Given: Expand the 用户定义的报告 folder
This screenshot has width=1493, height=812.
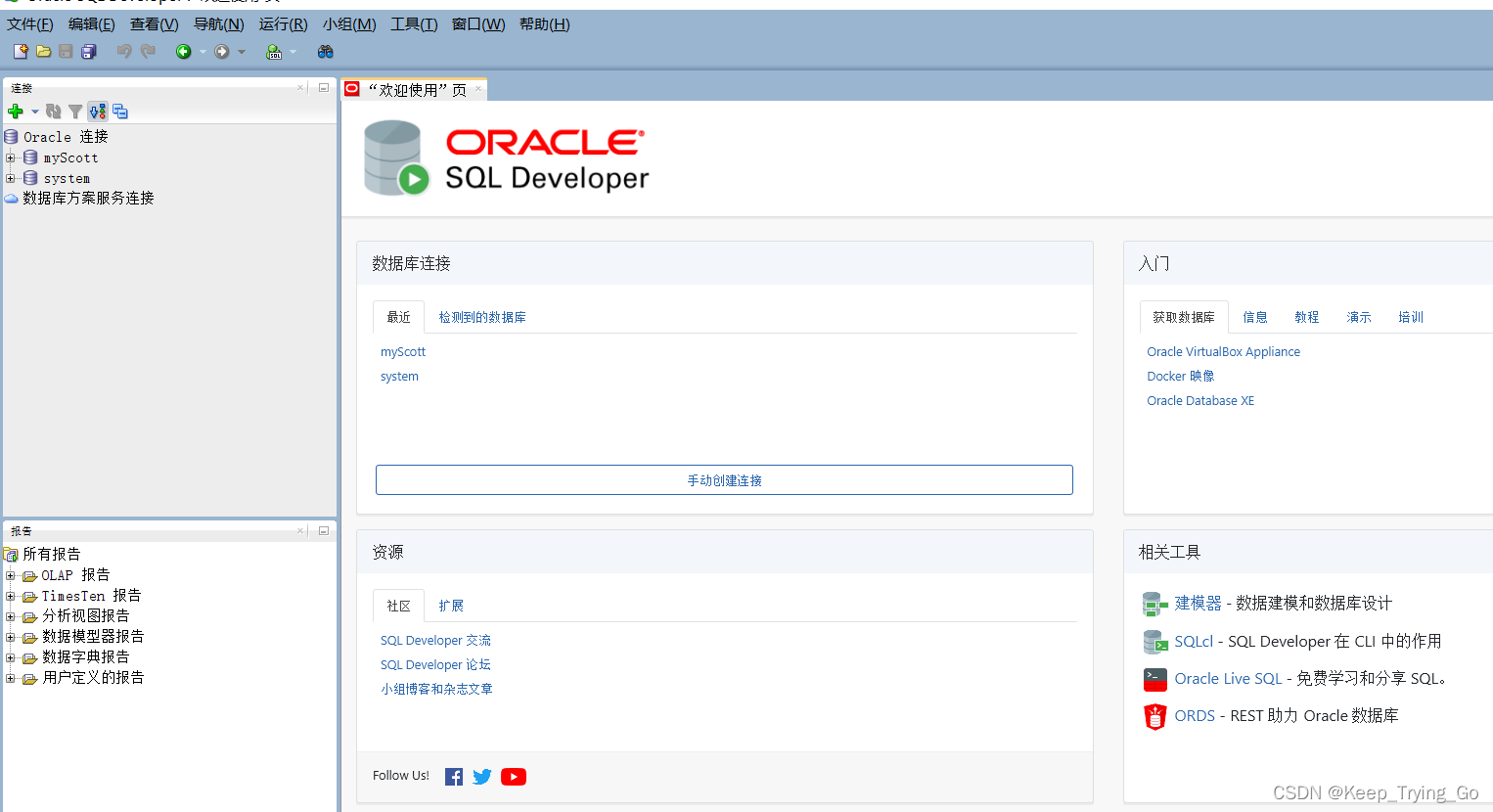Looking at the screenshot, I should pyautogui.click(x=11, y=678).
